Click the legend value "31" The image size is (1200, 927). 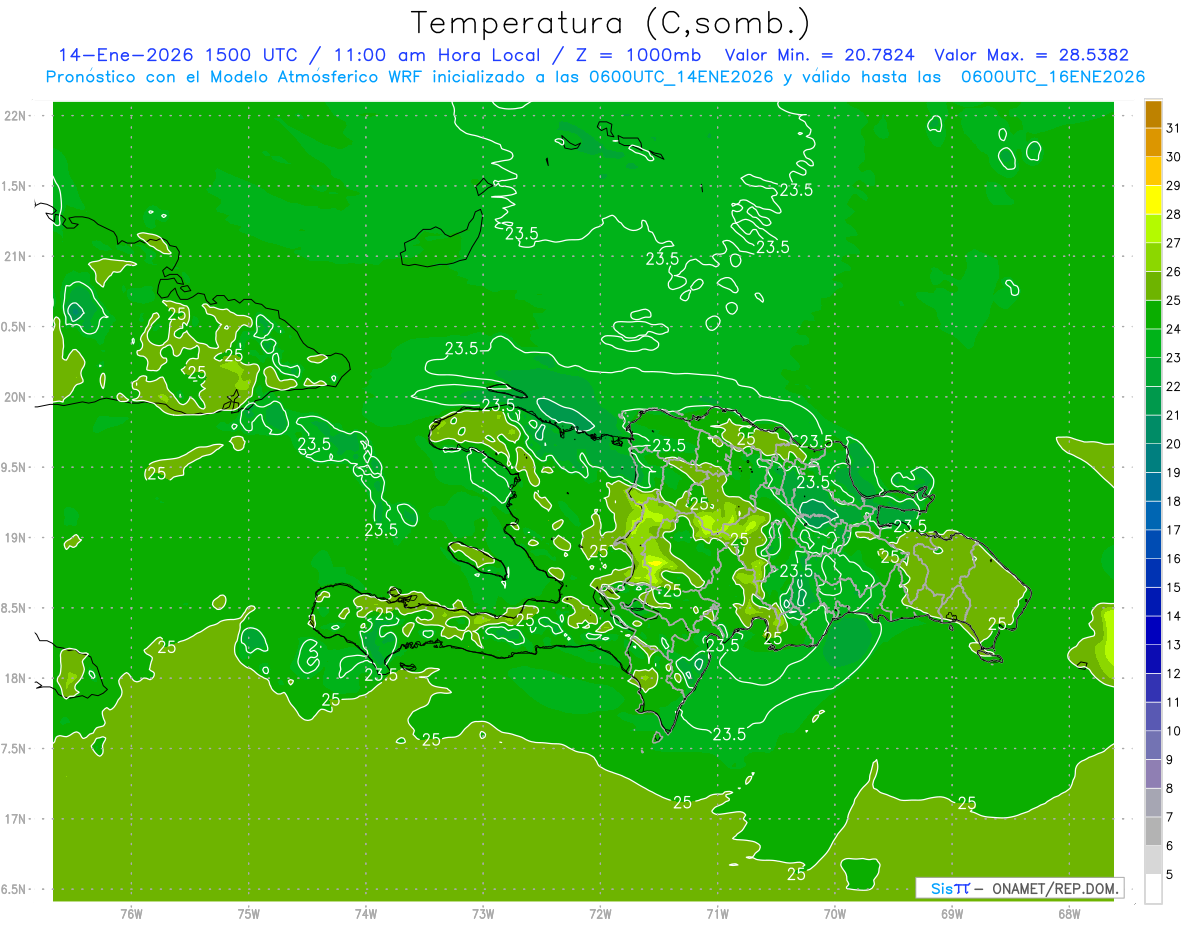1174,128
